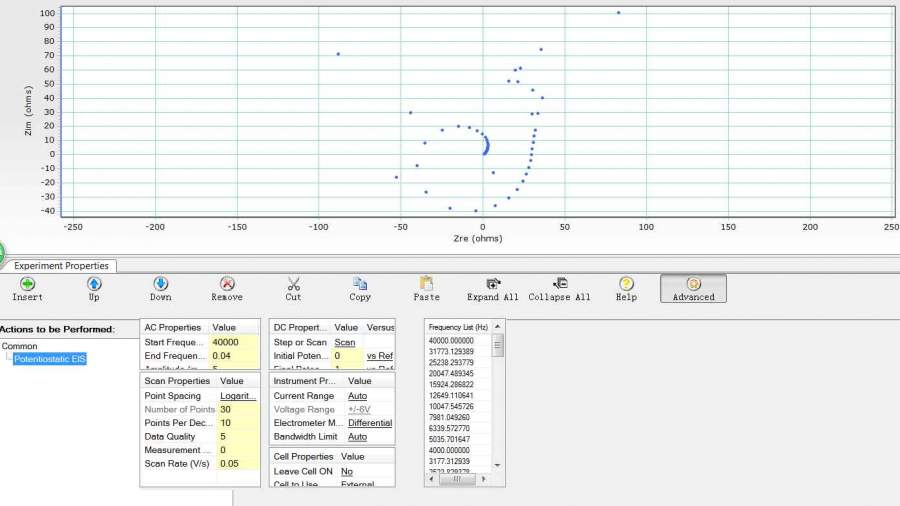900x506 pixels.
Task: Edit the Initial Potential value 0
Action: 347,356
